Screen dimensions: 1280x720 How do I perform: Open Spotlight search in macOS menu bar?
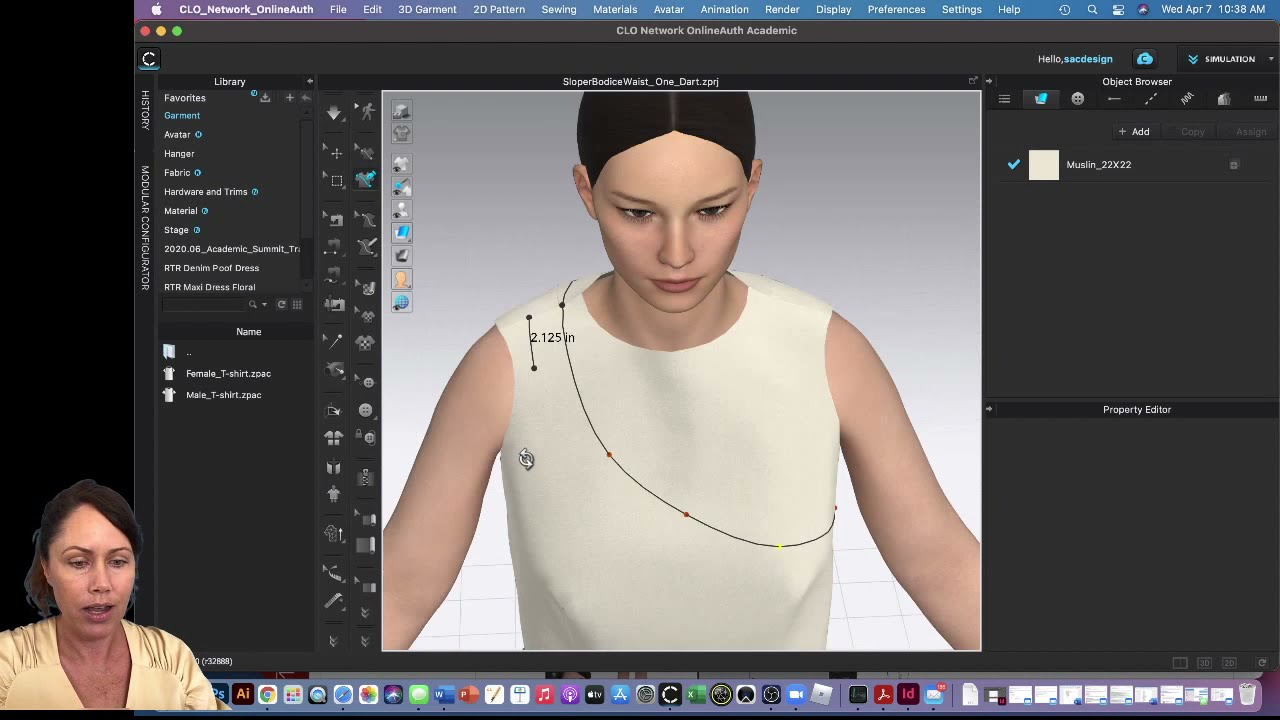pos(1092,9)
